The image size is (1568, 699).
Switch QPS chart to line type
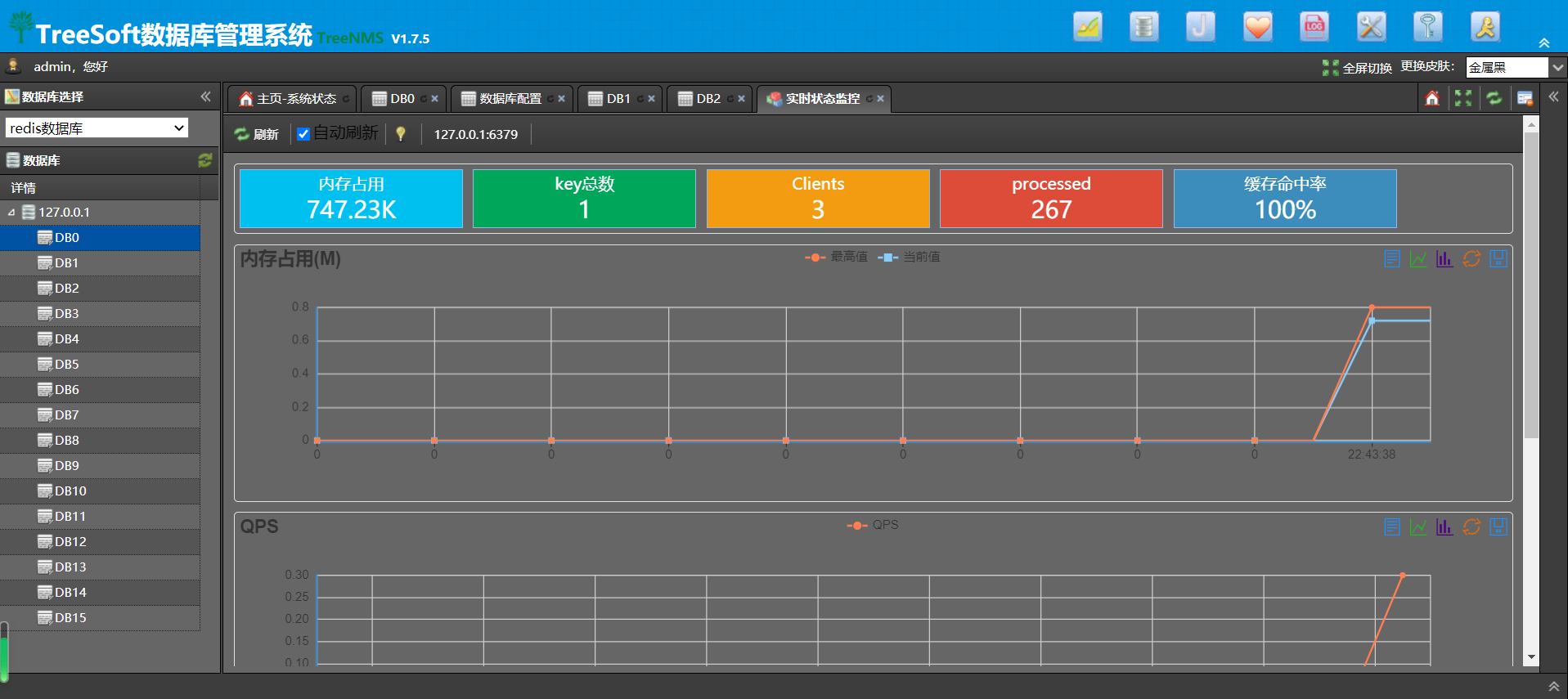point(1418,526)
